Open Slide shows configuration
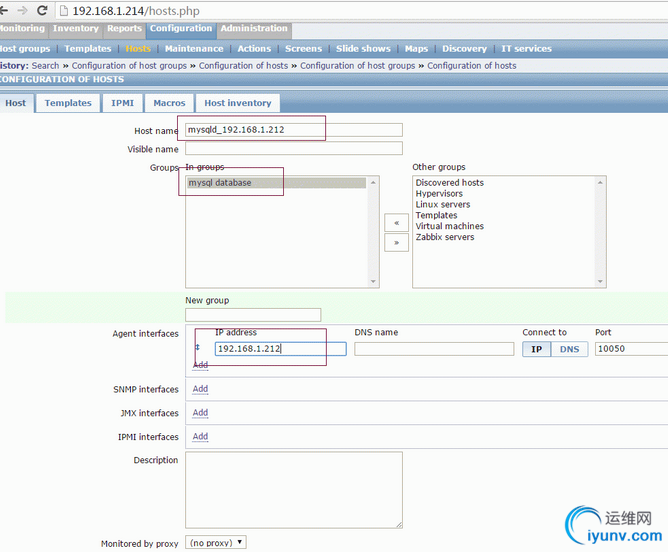This screenshot has width=668, height=552. (363, 49)
